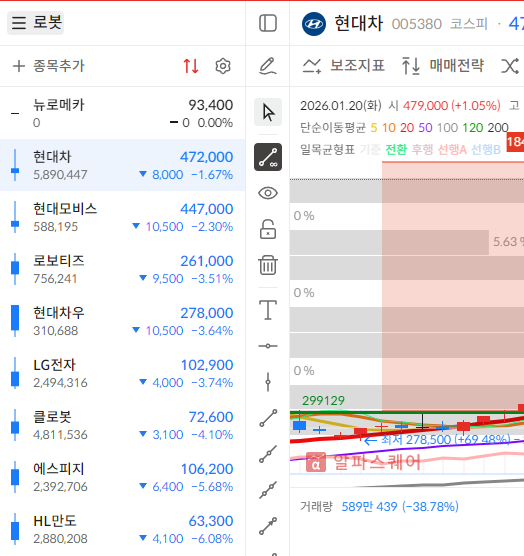Click the Hyundai logo icon
This screenshot has height=556, width=524.
314,24
